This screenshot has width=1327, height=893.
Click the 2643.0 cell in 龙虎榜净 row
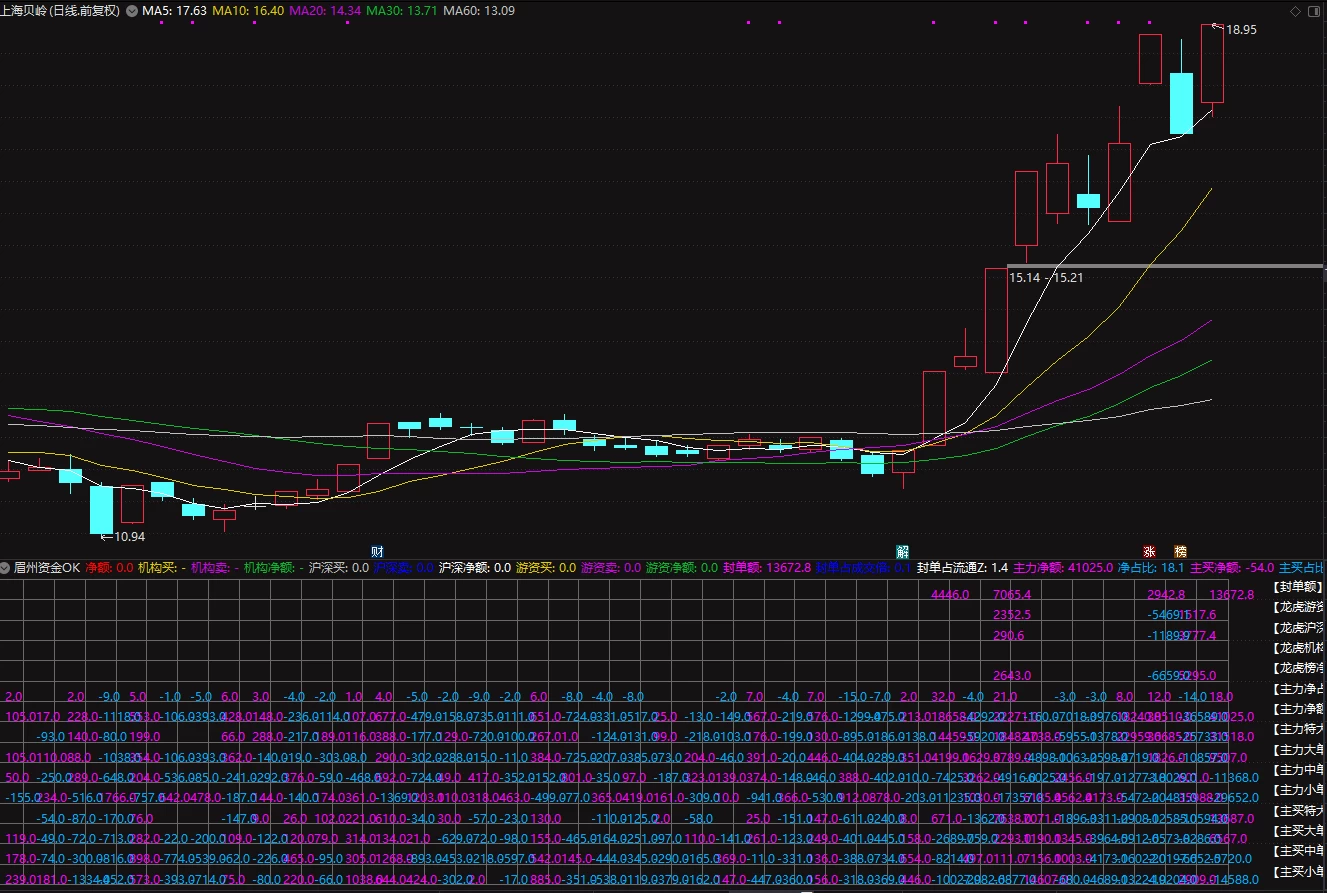pos(1011,676)
